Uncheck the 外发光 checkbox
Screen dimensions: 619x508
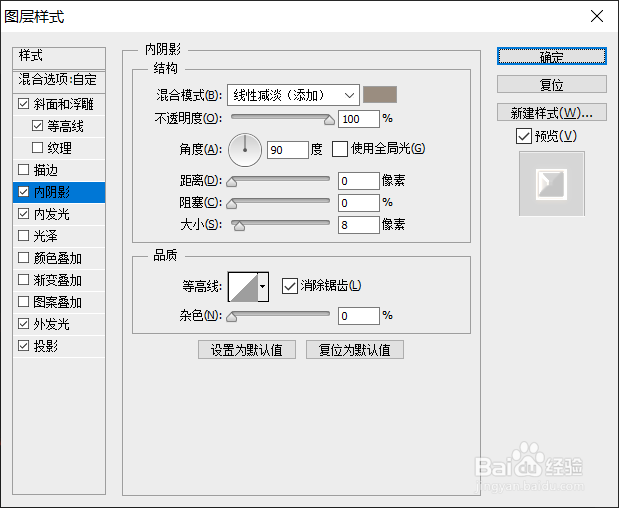(23, 324)
